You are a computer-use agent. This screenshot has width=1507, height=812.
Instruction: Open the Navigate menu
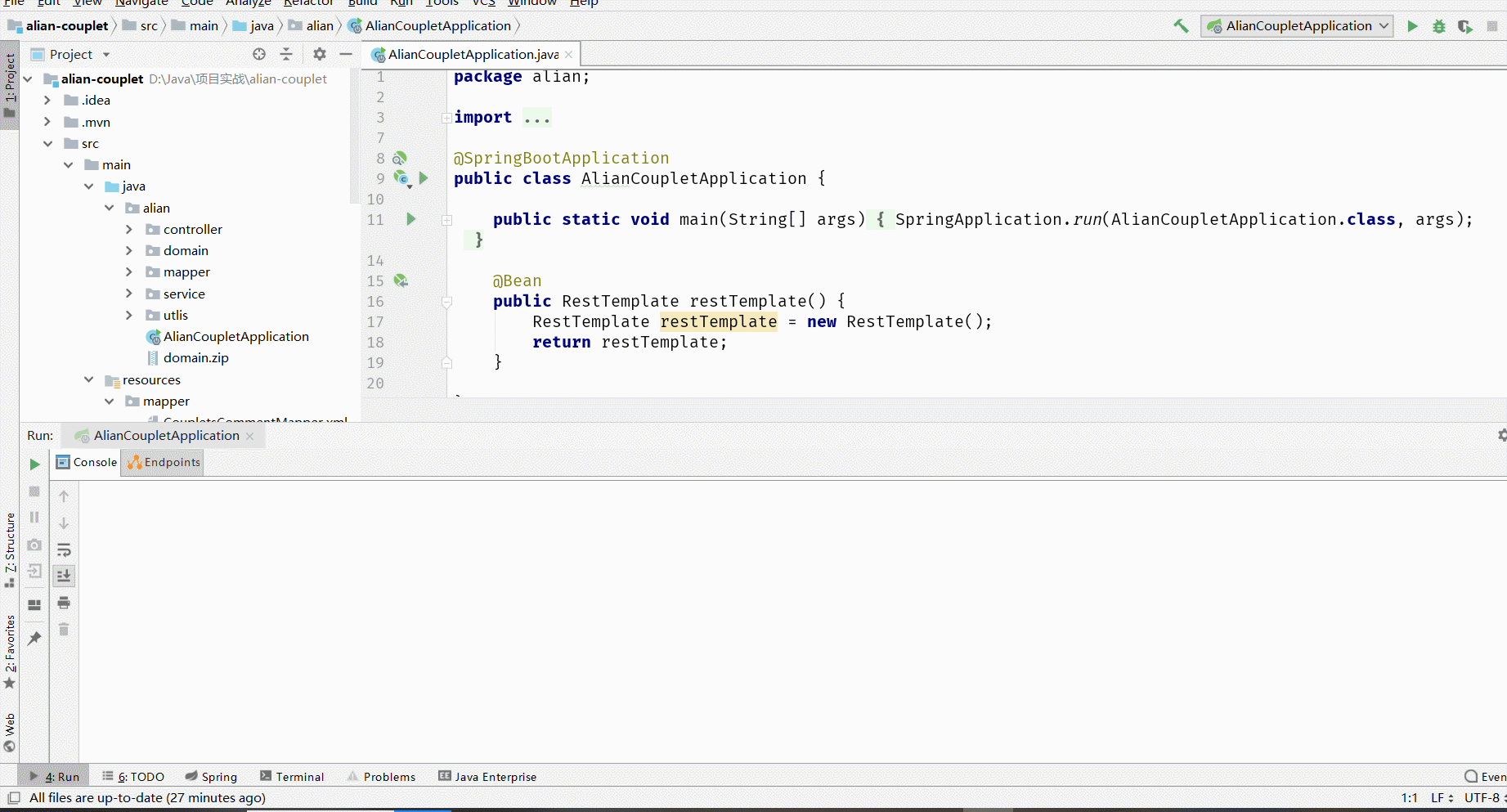[141, 4]
